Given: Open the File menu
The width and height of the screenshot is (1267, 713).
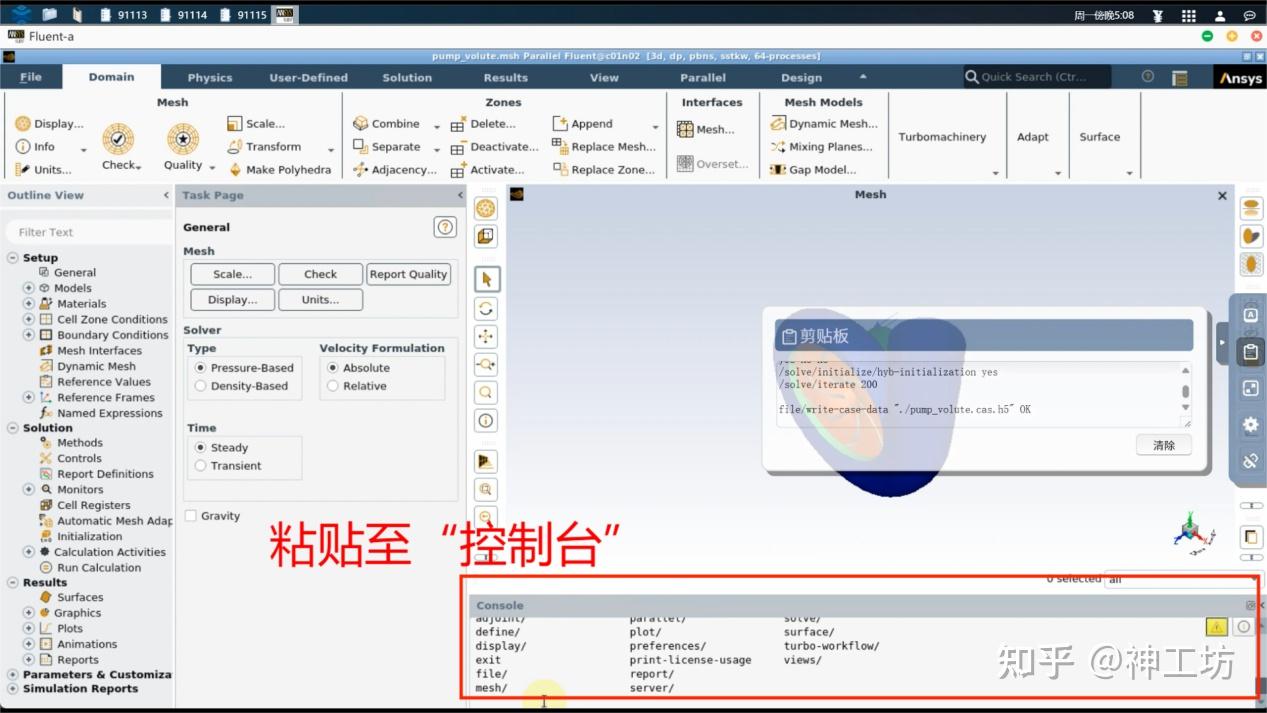Looking at the screenshot, I should (31, 77).
